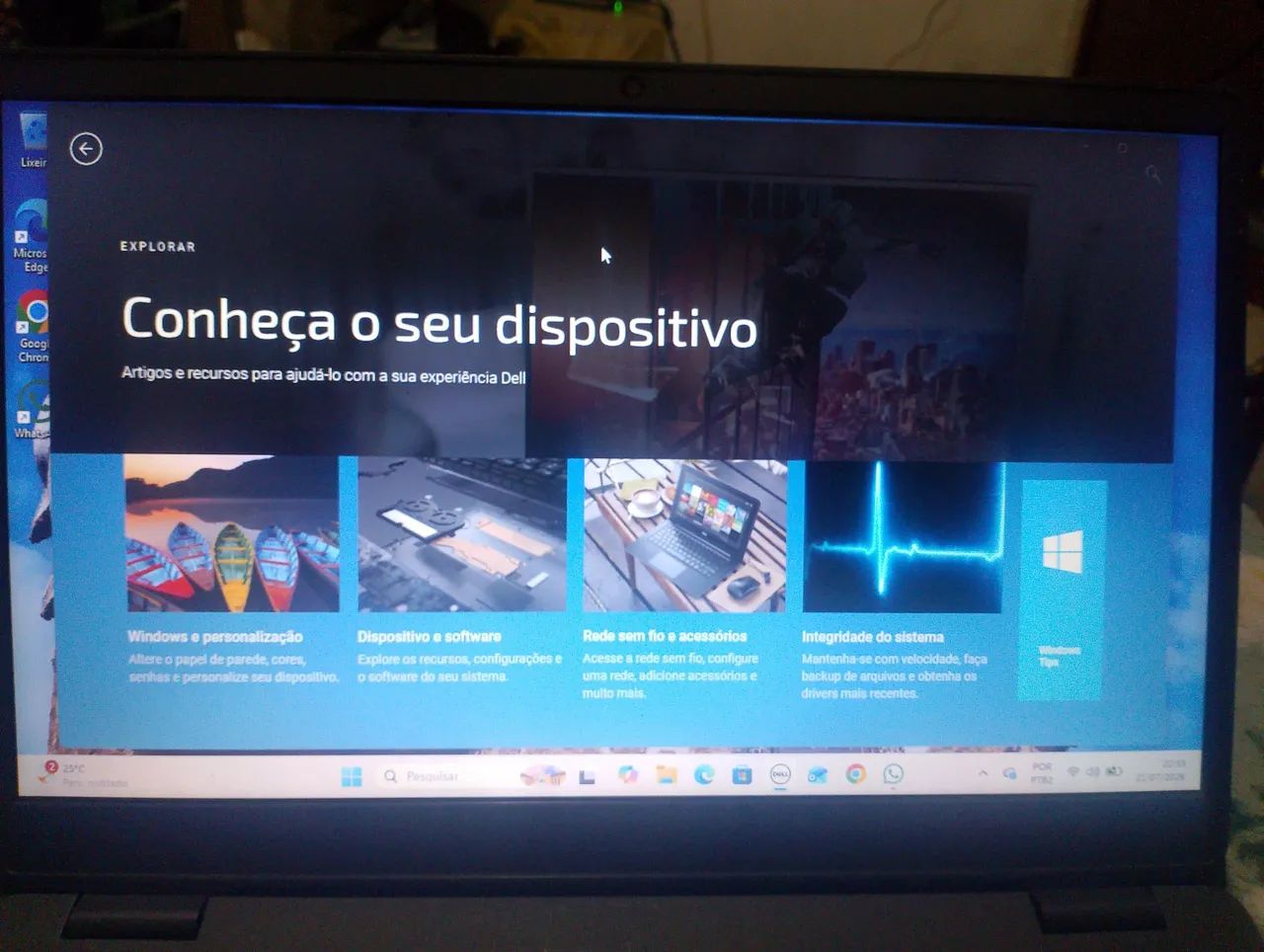The width and height of the screenshot is (1264, 952).
Task: Launch Copilot from the taskbar
Action: [x=628, y=775]
